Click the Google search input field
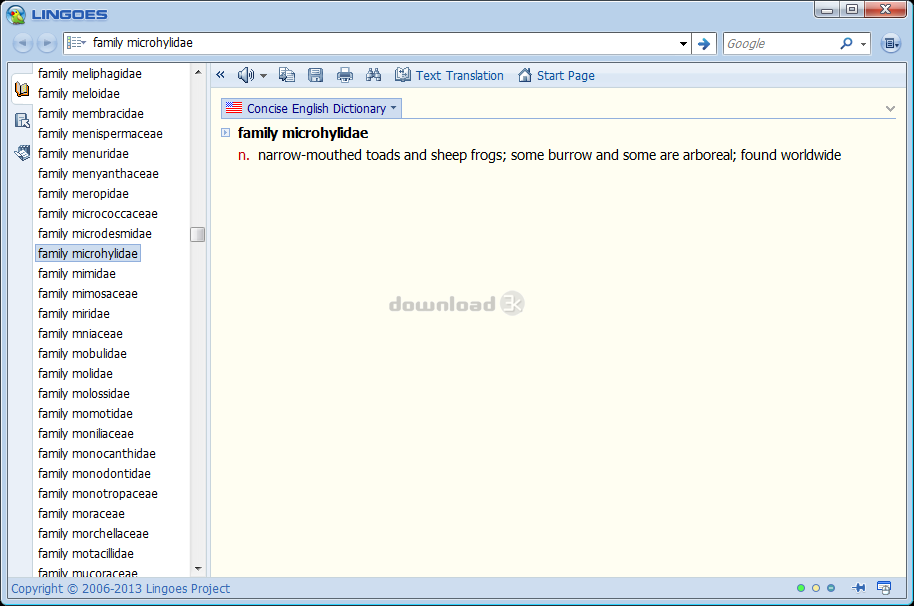Screen dimensions: 914x606 (781, 44)
